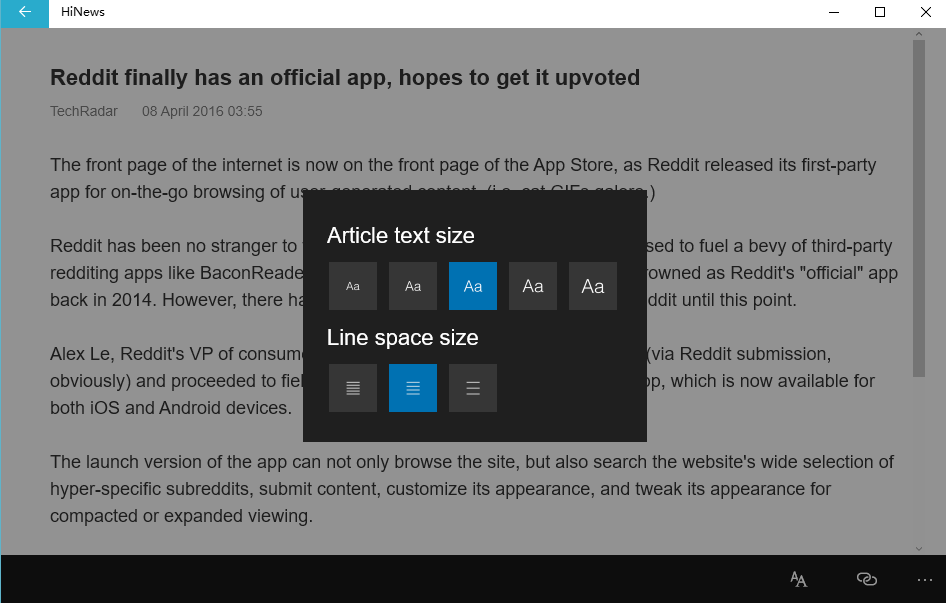Image resolution: width=946 pixels, height=603 pixels.
Task: Choose the tightest line spacing option
Action: coord(353,388)
